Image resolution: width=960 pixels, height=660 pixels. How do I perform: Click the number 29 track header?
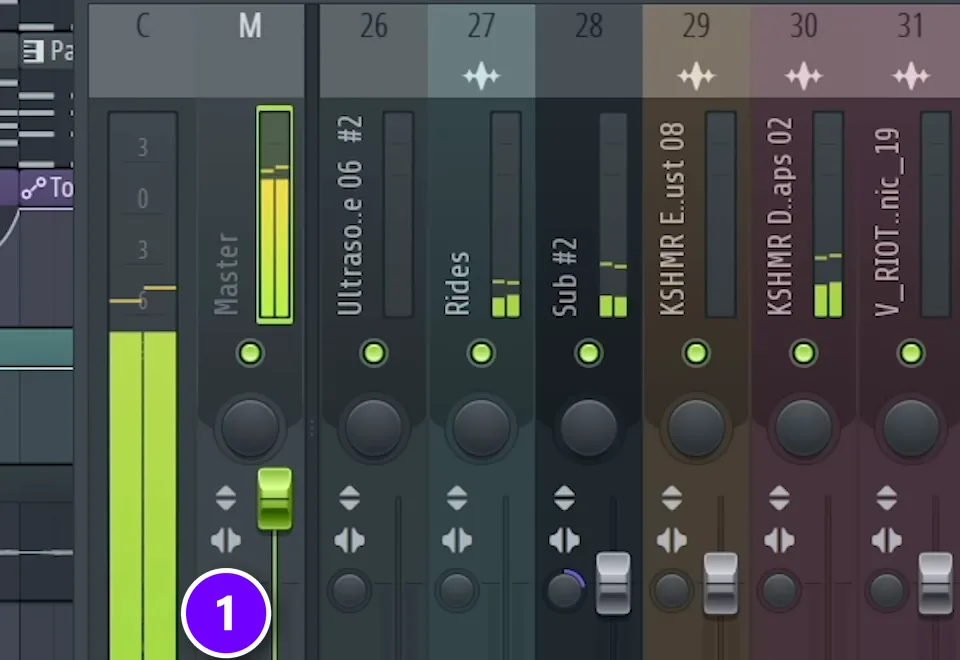coord(696,51)
